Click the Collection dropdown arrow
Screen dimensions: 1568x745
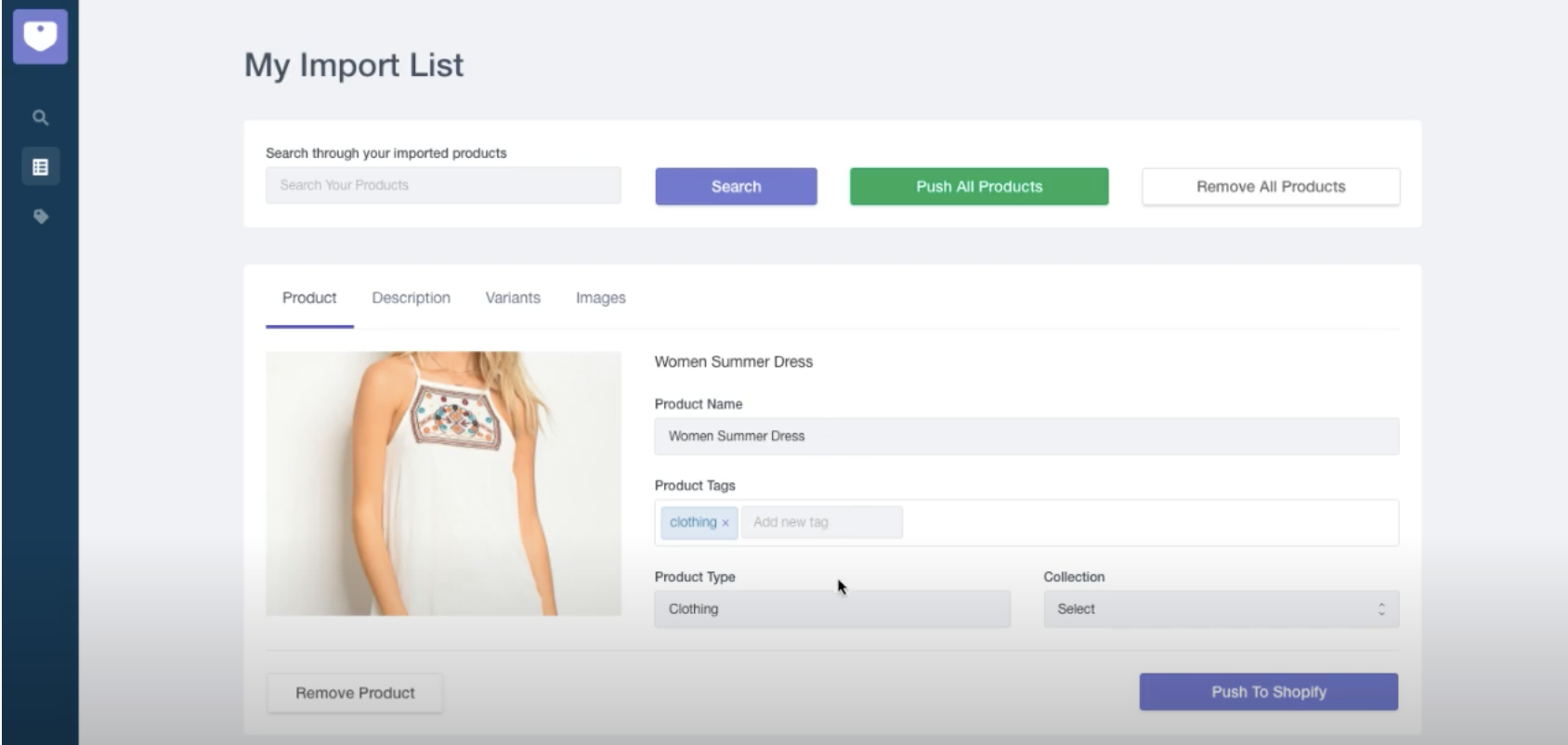1381,609
